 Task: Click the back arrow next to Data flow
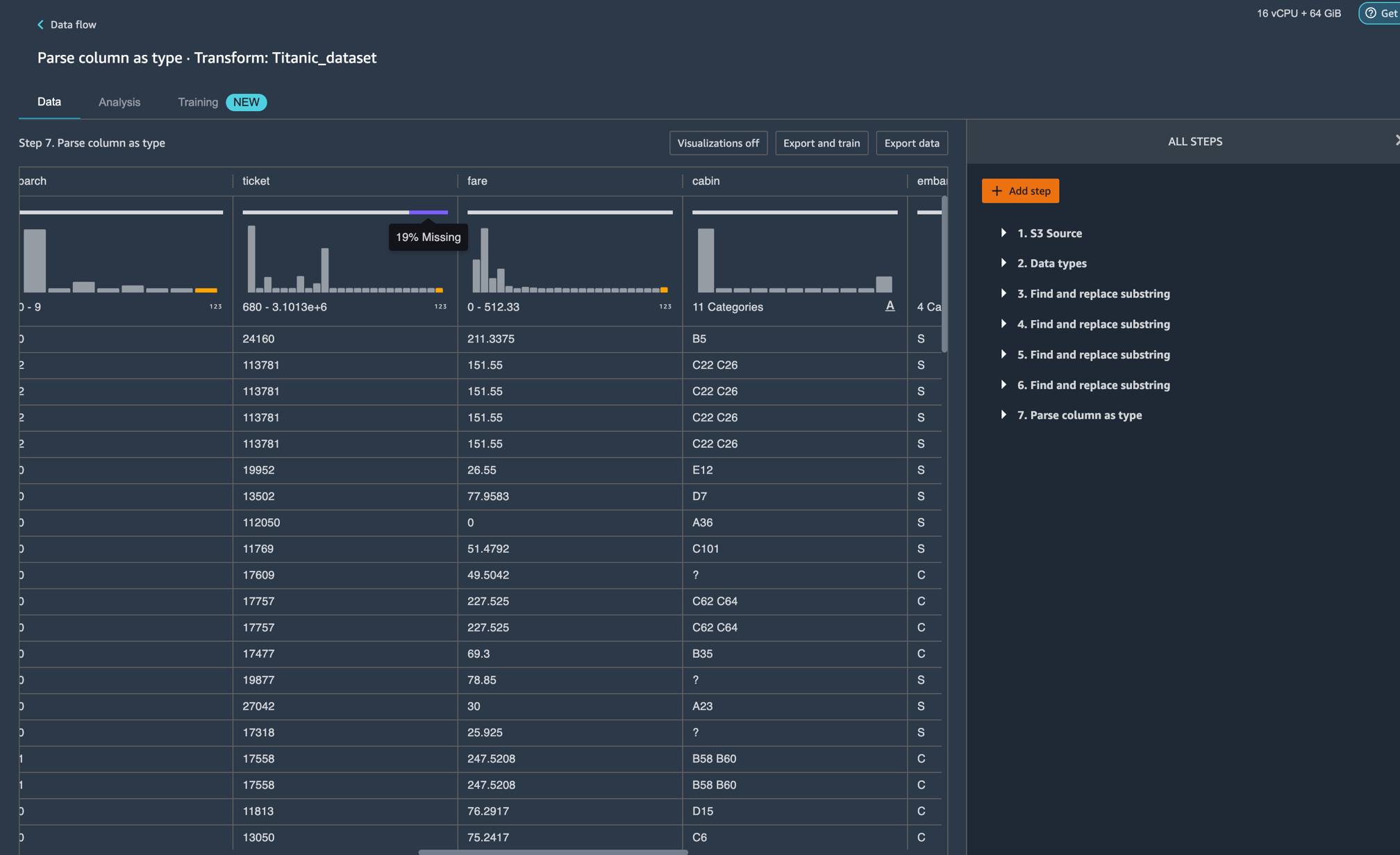point(40,24)
